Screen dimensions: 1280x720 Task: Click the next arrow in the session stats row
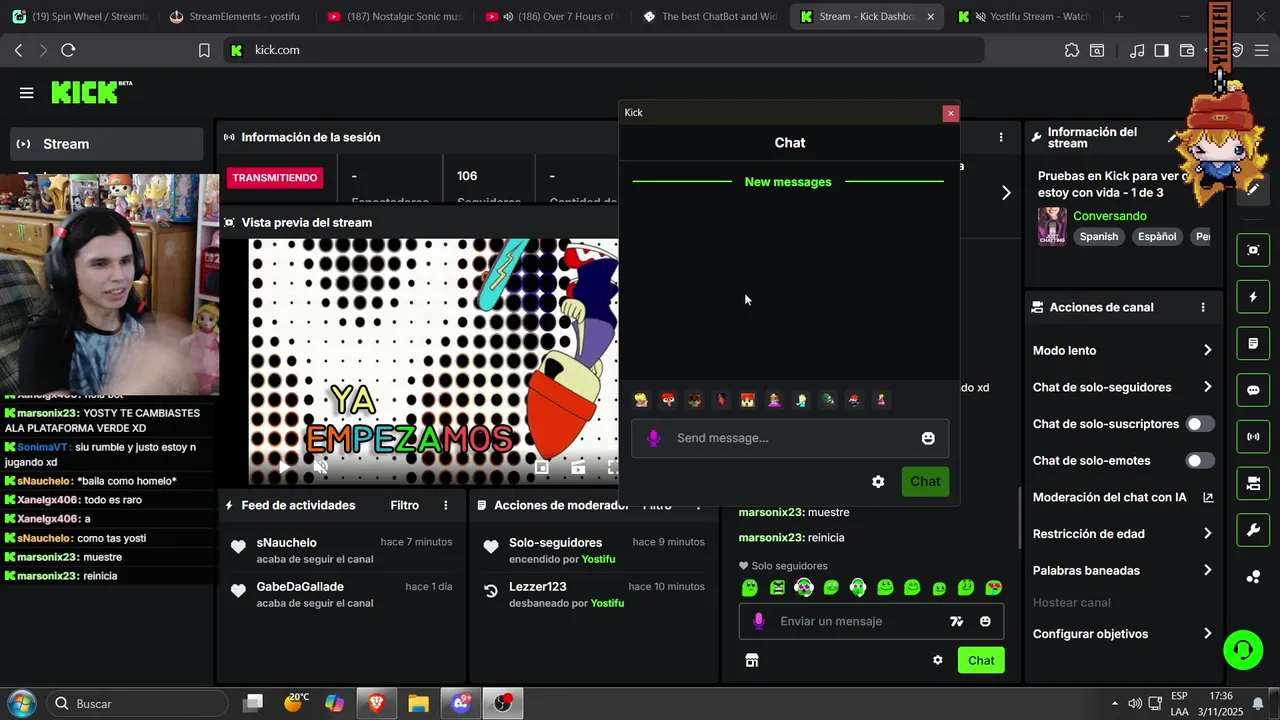click(1006, 193)
